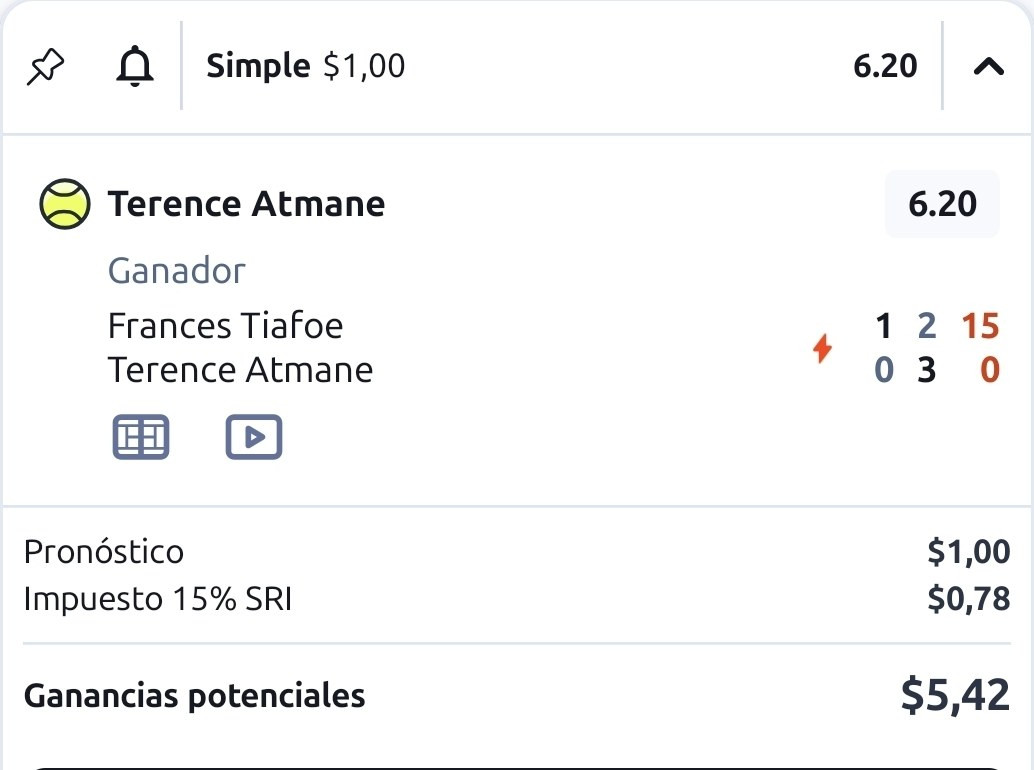
Task: Click the current game score 15
Action: (980, 326)
